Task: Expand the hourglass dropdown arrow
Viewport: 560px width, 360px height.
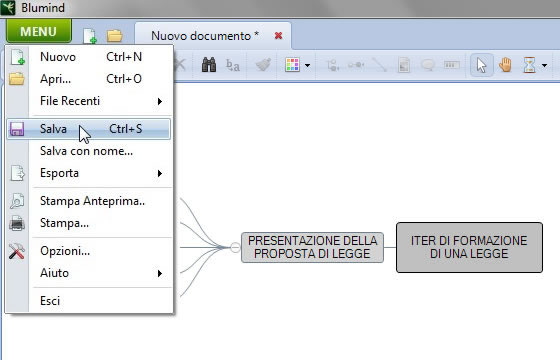Action: click(544, 65)
